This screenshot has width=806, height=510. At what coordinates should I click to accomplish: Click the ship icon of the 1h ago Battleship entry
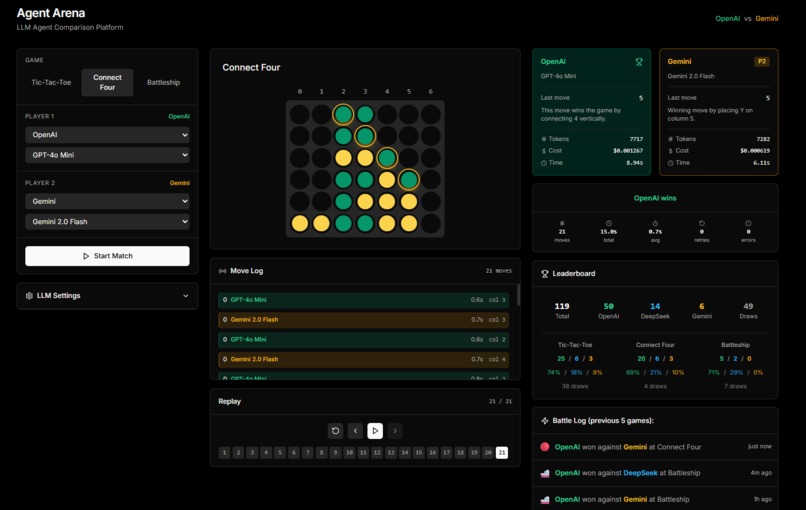(x=545, y=499)
